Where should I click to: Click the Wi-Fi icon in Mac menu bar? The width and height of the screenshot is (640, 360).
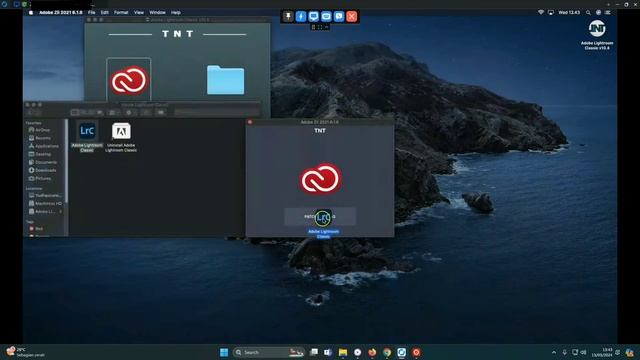pos(541,13)
